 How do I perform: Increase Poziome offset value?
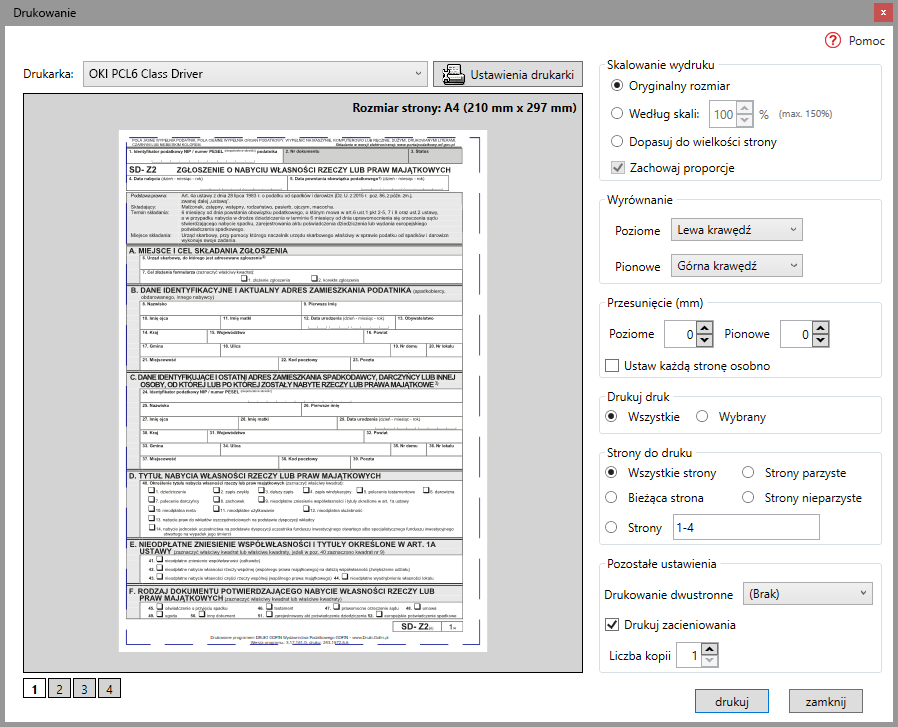point(704,328)
